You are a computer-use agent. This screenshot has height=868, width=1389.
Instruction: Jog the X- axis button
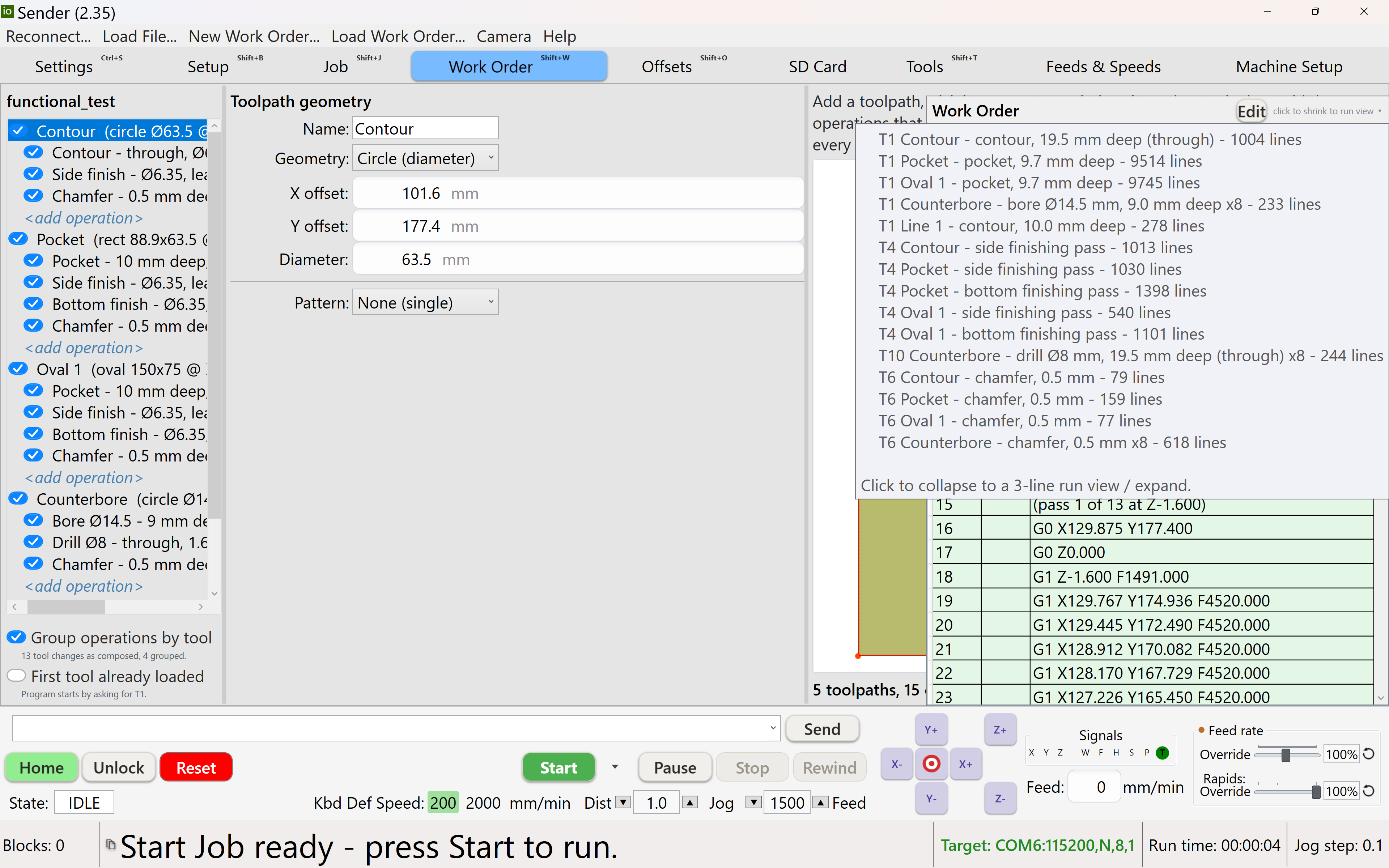(x=897, y=764)
